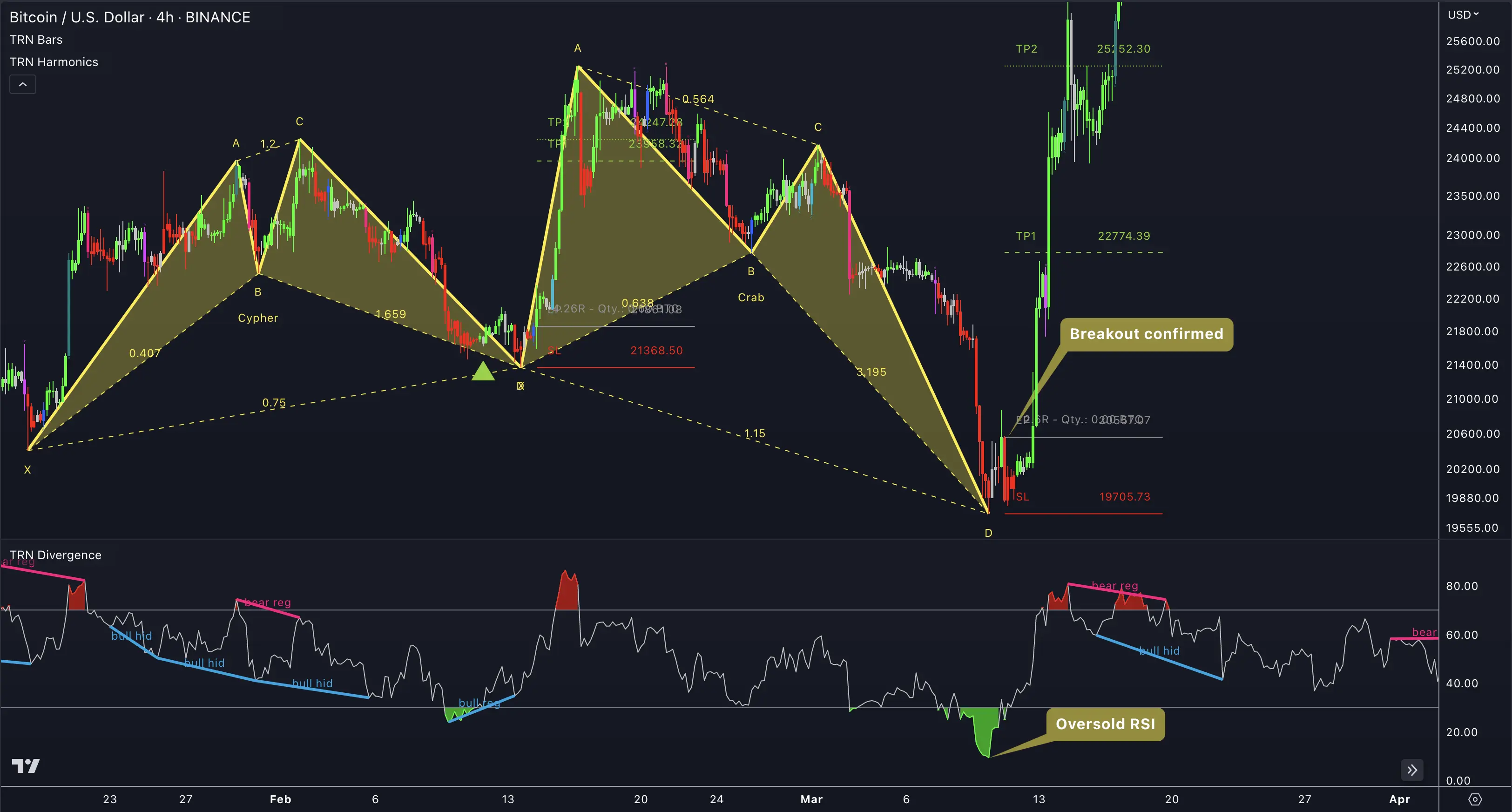
Task: Click the Bitcoin / U.S. Dollar symbol title
Action: [76, 17]
